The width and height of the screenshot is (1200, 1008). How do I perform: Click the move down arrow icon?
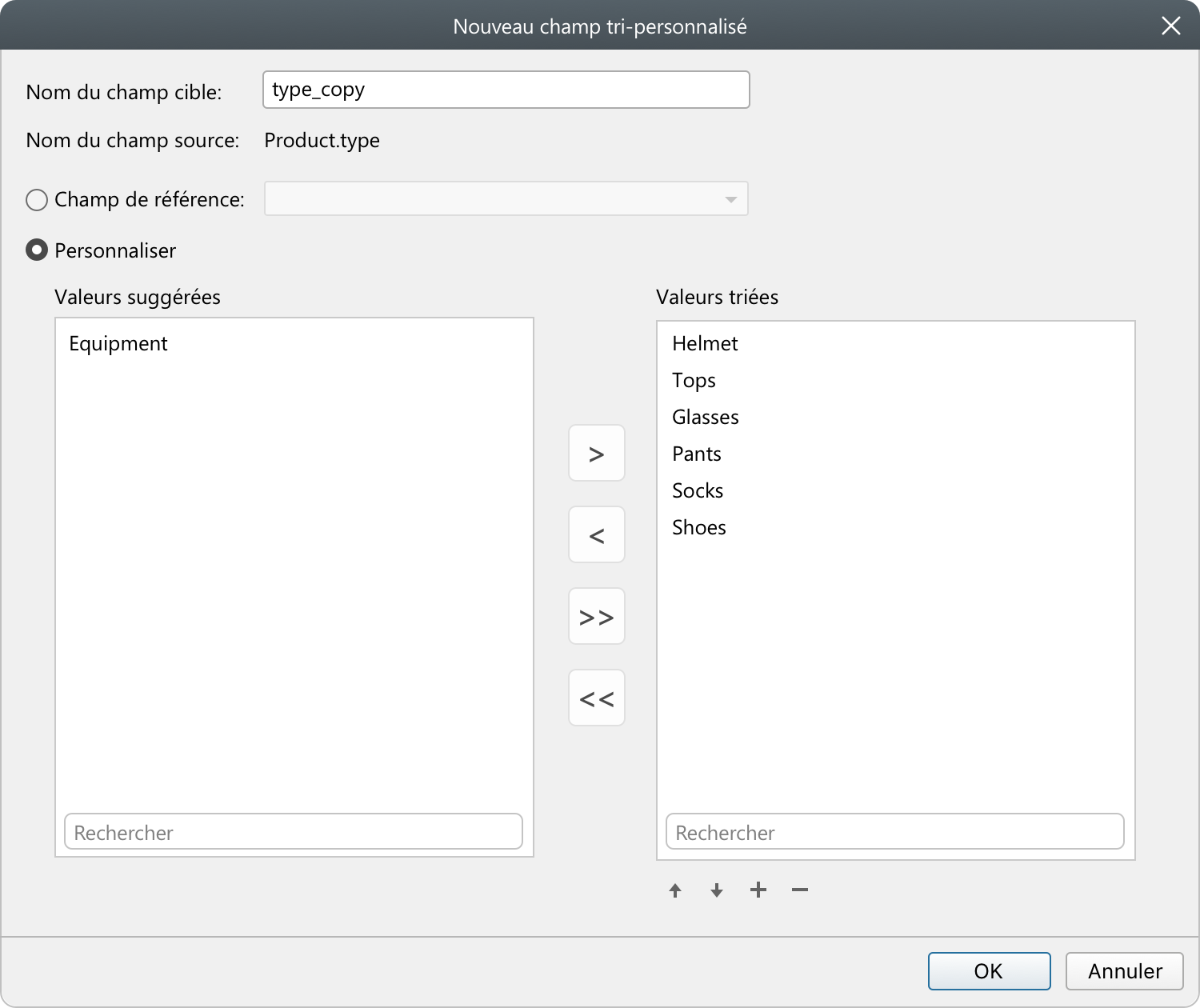tap(717, 890)
